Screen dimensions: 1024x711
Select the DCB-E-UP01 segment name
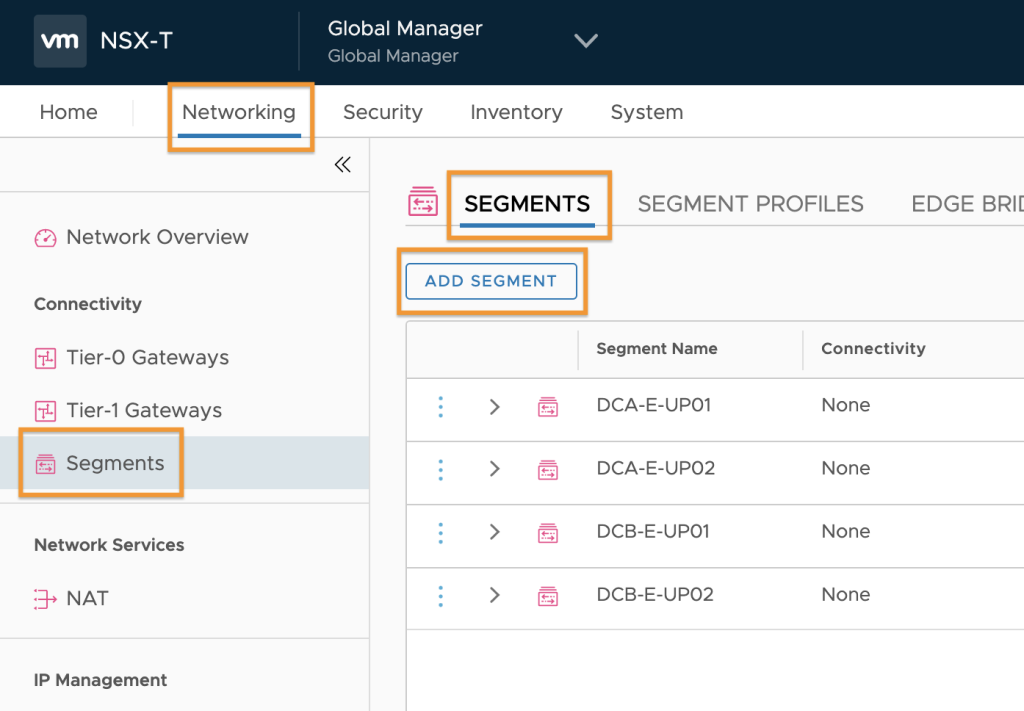coord(653,531)
